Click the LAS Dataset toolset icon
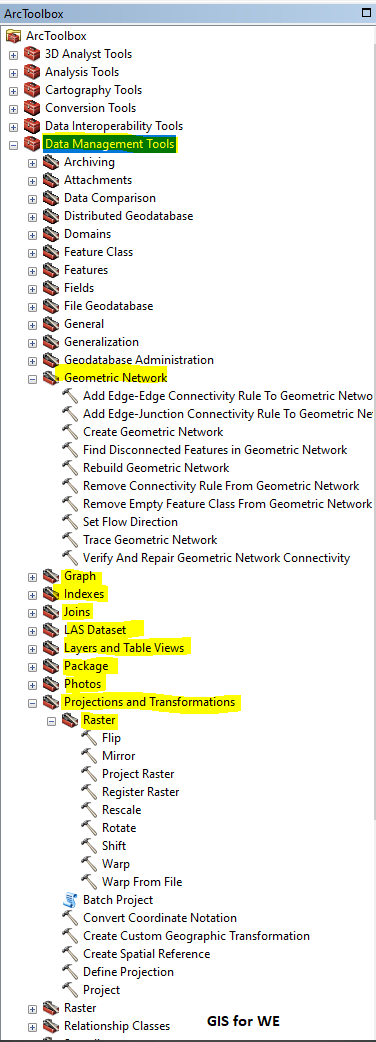Screen dimensions: 376x1042 [51, 629]
